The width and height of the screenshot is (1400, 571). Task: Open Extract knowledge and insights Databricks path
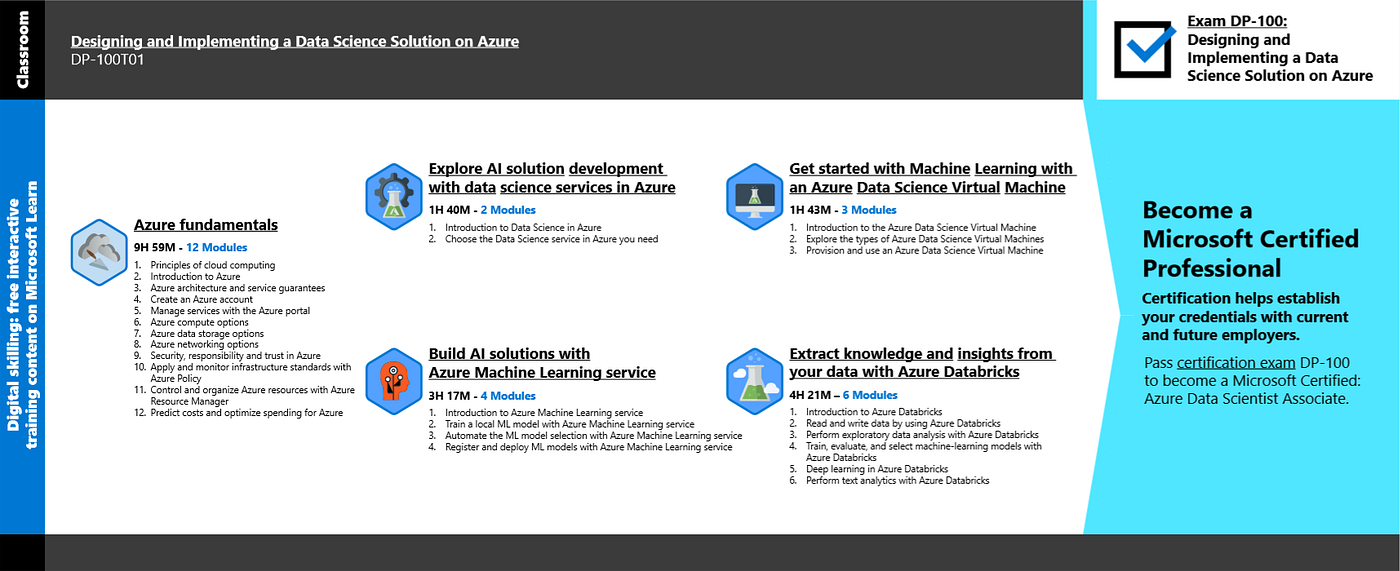[922, 363]
